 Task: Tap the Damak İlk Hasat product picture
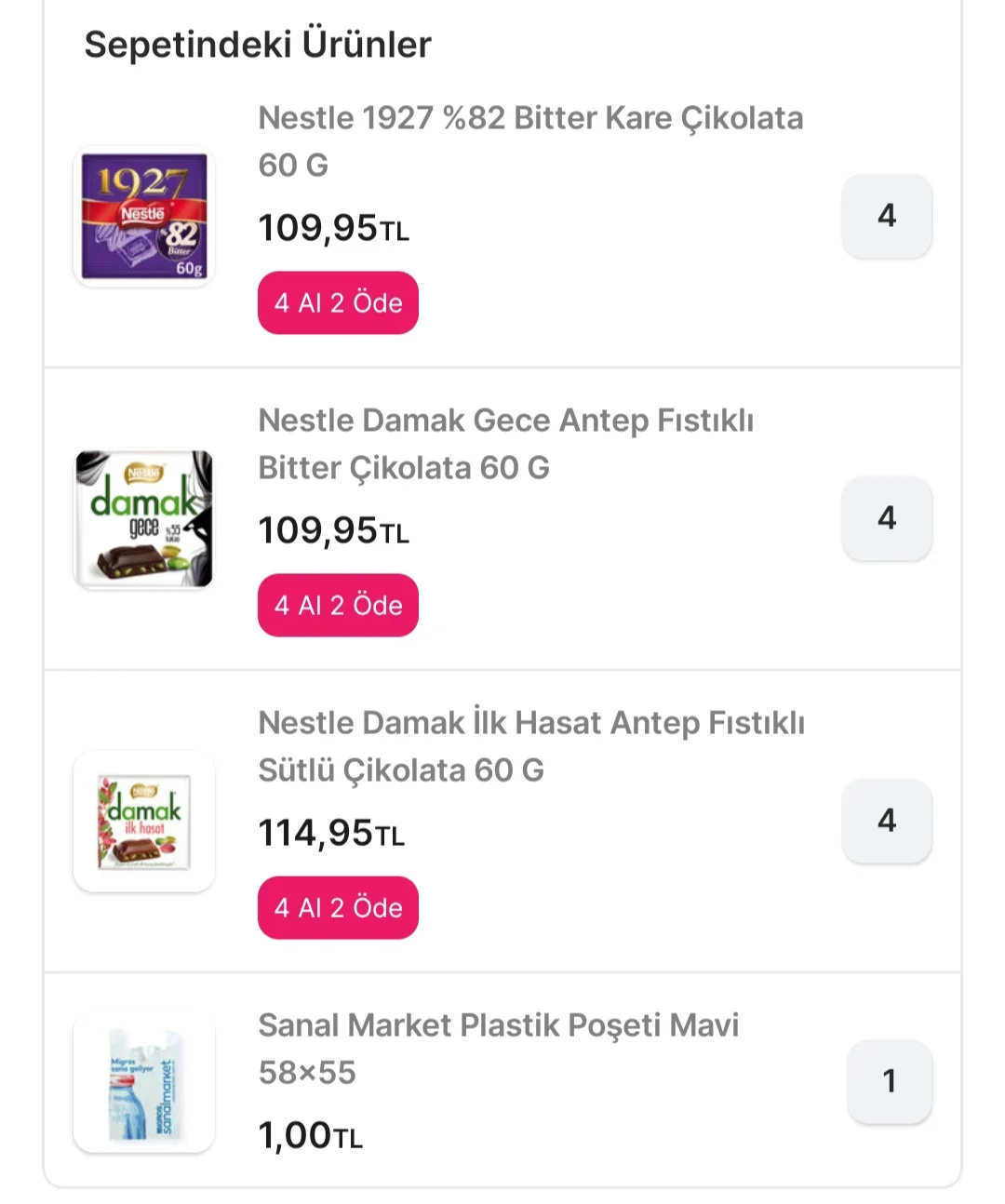[144, 822]
